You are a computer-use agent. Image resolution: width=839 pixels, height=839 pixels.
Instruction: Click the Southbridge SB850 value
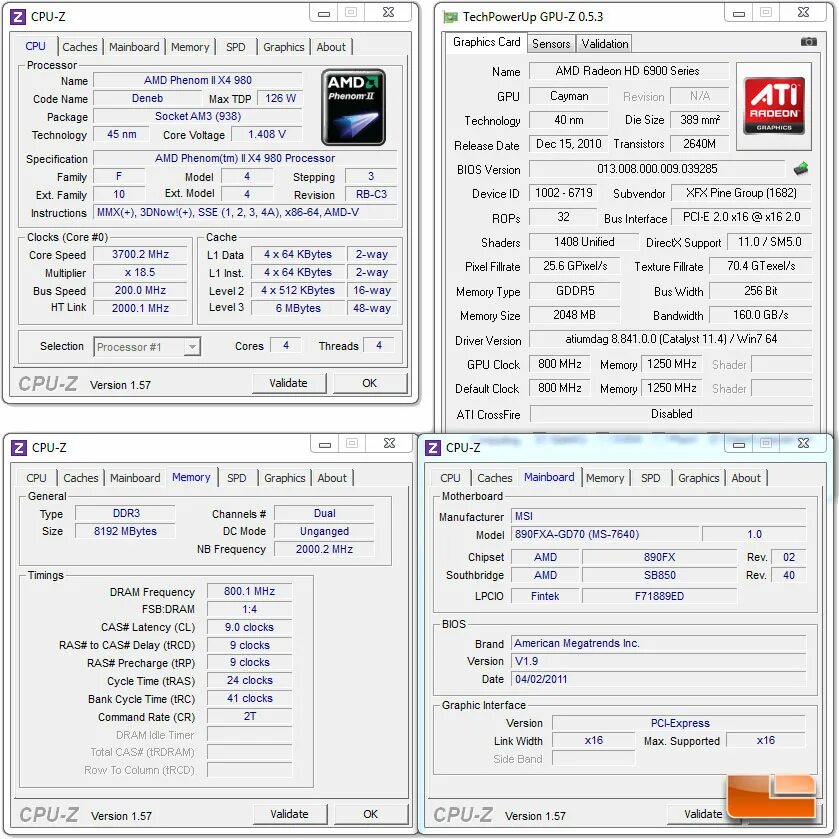tap(659, 575)
